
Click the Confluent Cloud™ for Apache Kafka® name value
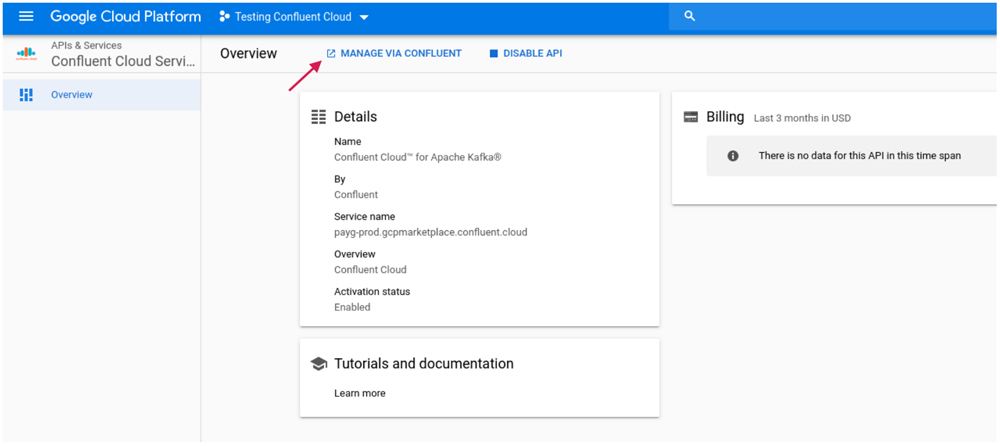coord(418,156)
